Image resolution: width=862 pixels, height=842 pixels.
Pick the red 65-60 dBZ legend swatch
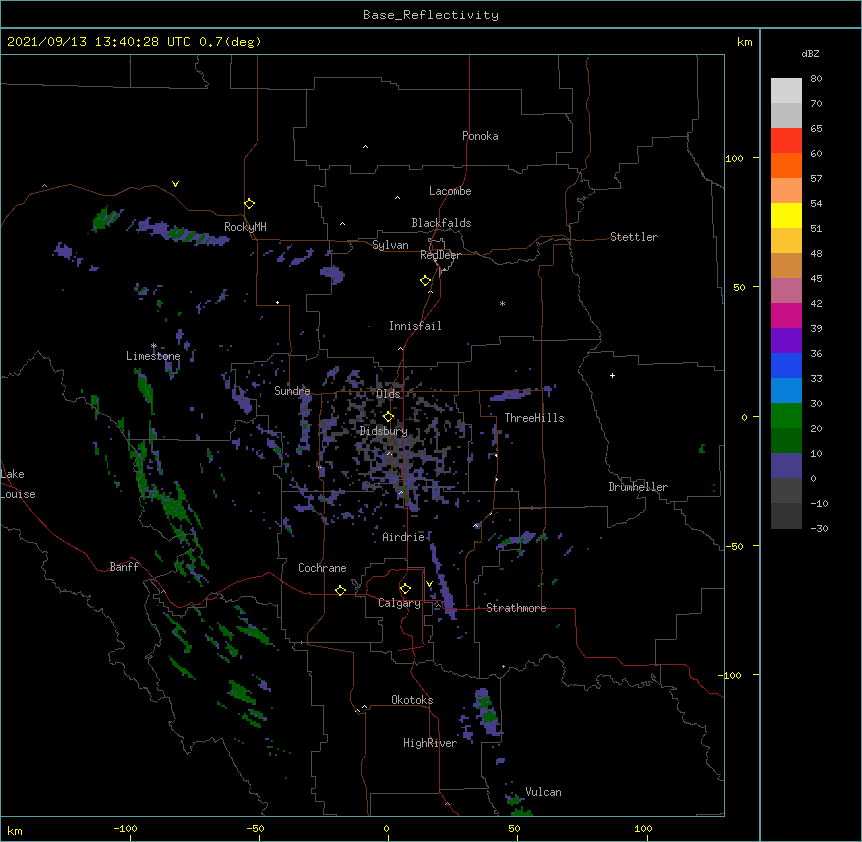(x=786, y=140)
